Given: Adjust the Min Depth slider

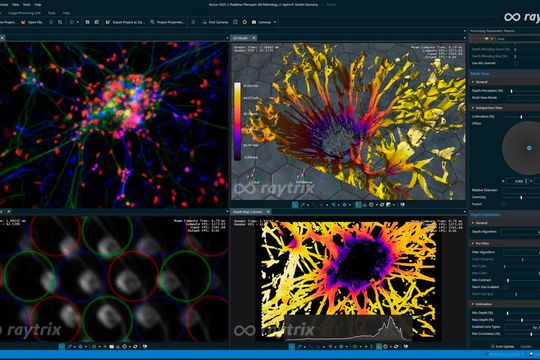Looking at the screenshot, I should pyautogui.click(x=508, y=313).
